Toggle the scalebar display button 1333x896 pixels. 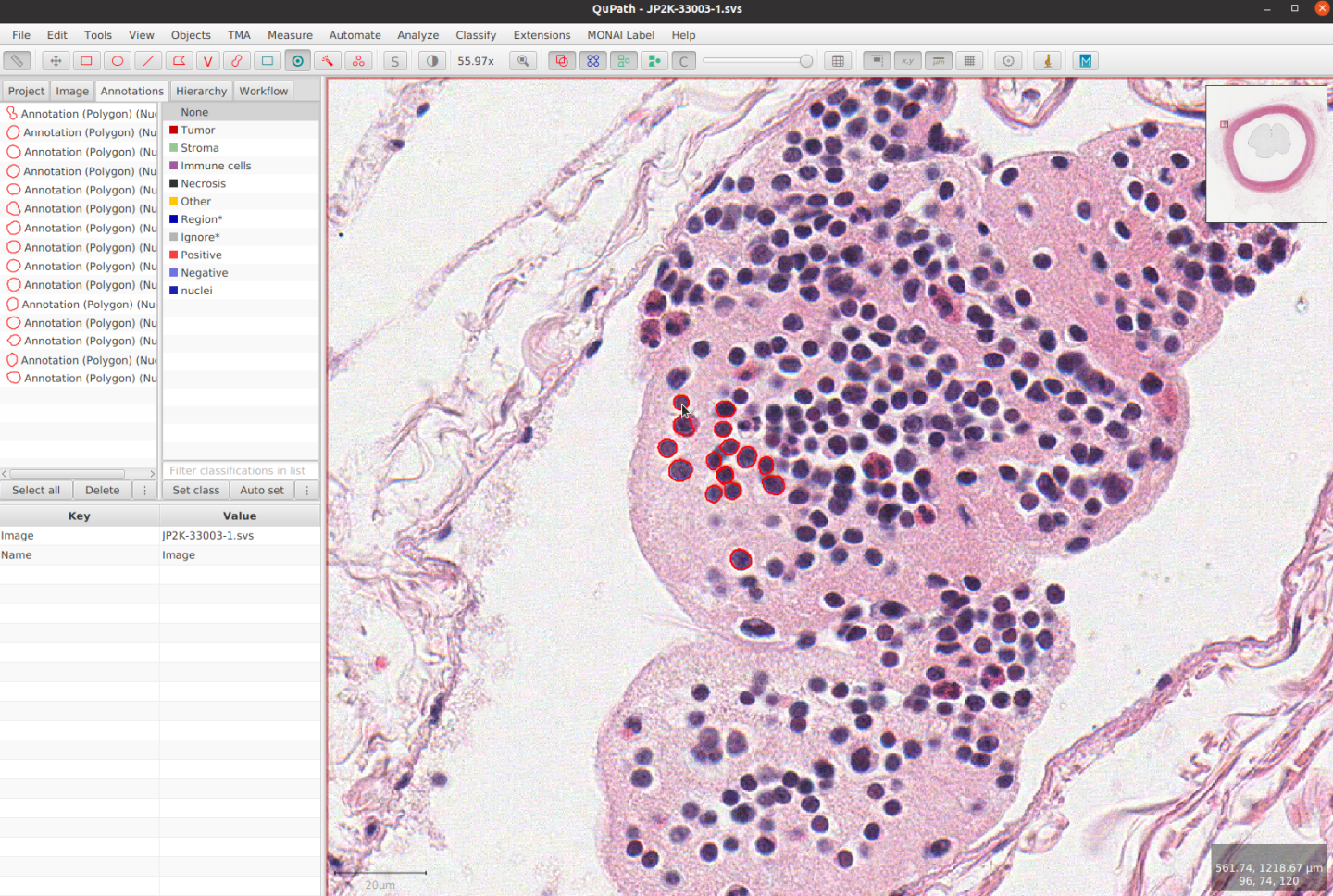939,61
